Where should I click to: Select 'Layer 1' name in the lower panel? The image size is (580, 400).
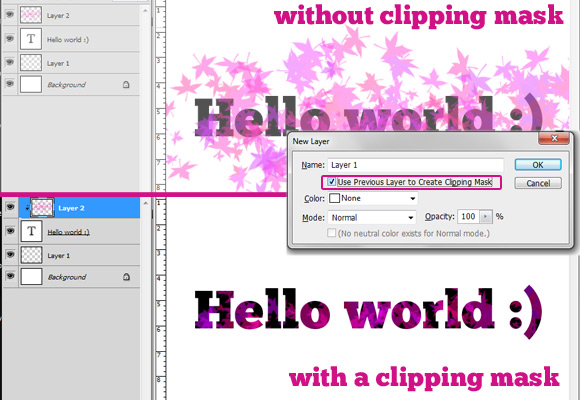(x=58, y=256)
